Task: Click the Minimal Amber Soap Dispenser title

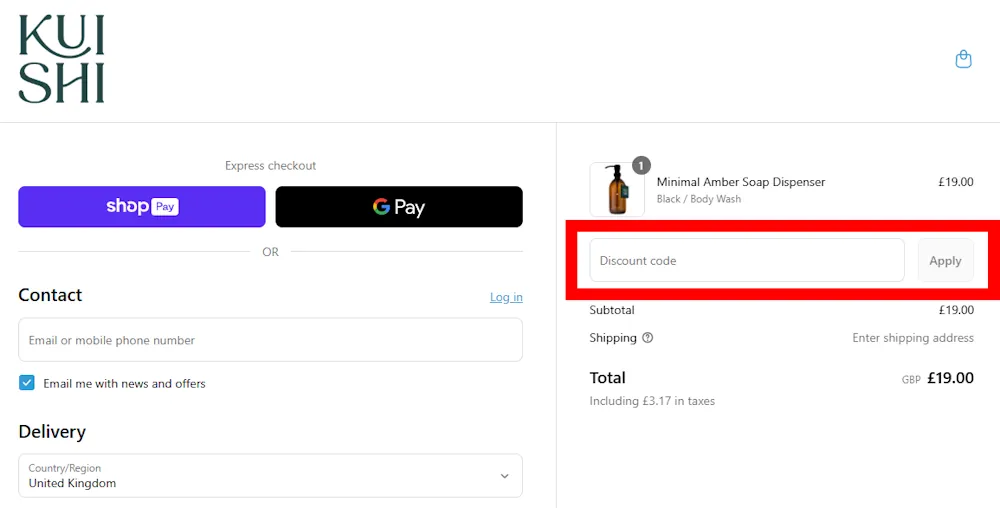Action: point(741,182)
